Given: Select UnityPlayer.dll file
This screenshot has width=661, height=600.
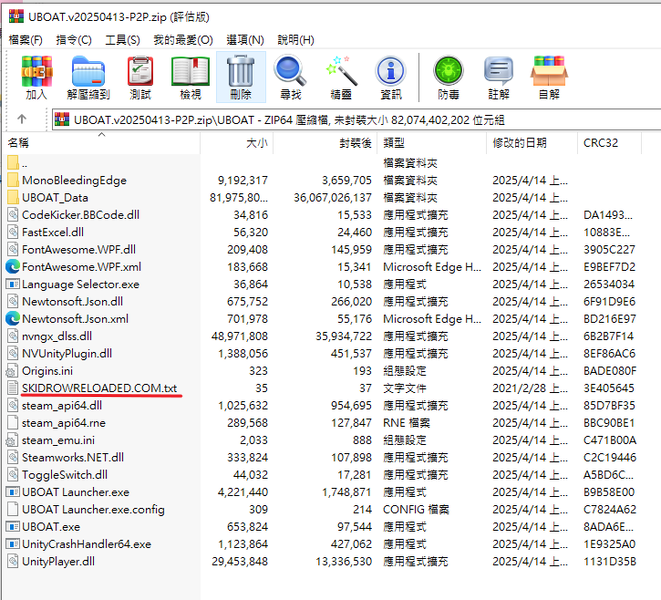Looking at the screenshot, I should point(58,561).
